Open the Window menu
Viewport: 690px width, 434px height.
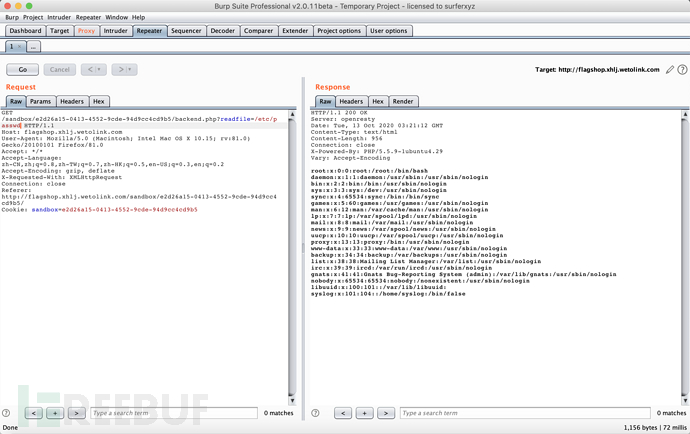(117, 17)
